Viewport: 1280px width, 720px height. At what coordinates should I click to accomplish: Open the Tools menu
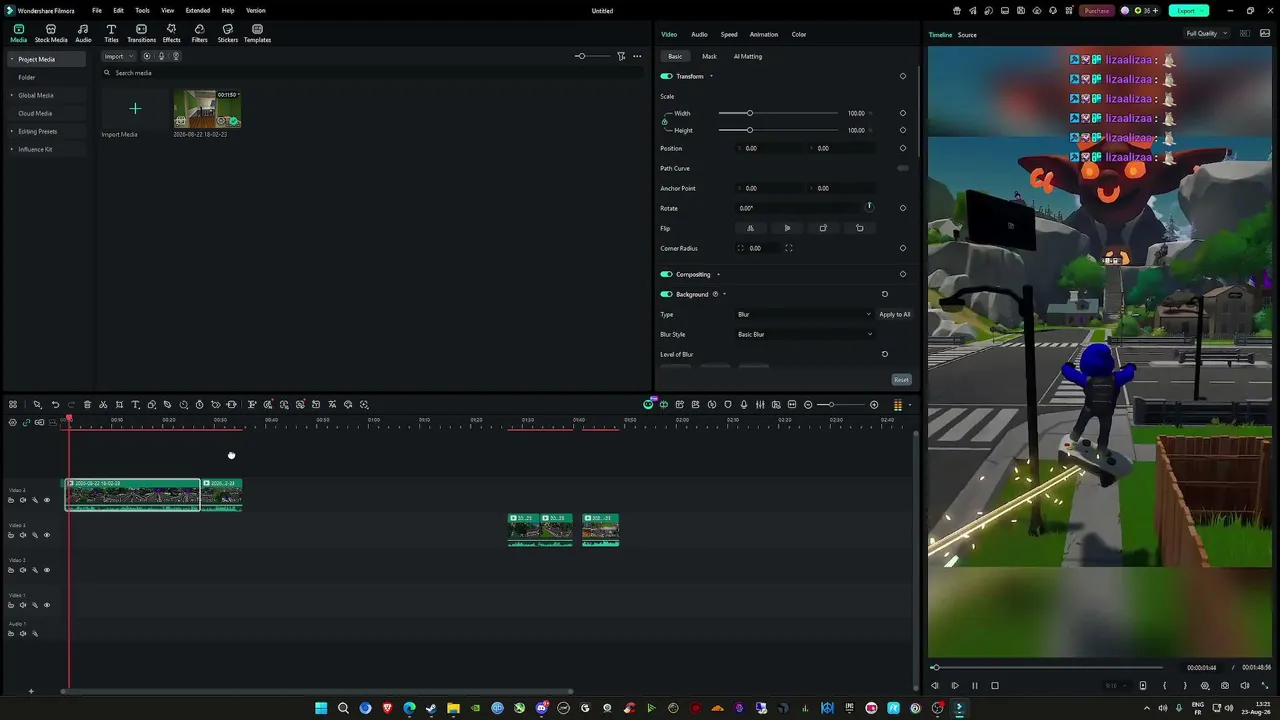[142, 10]
